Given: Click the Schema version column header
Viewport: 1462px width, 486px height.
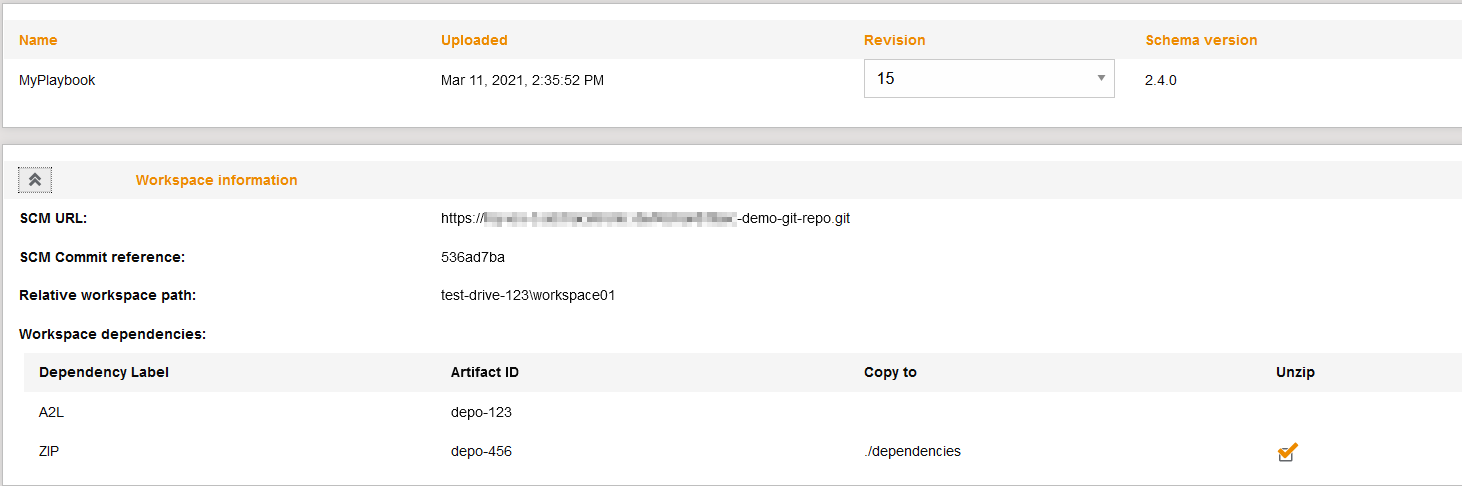Looking at the screenshot, I should tap(1201, 40).
